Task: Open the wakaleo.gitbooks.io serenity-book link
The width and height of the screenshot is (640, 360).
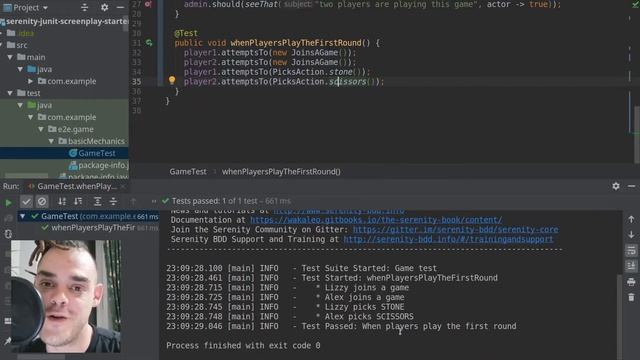Action: click(376, 220)
